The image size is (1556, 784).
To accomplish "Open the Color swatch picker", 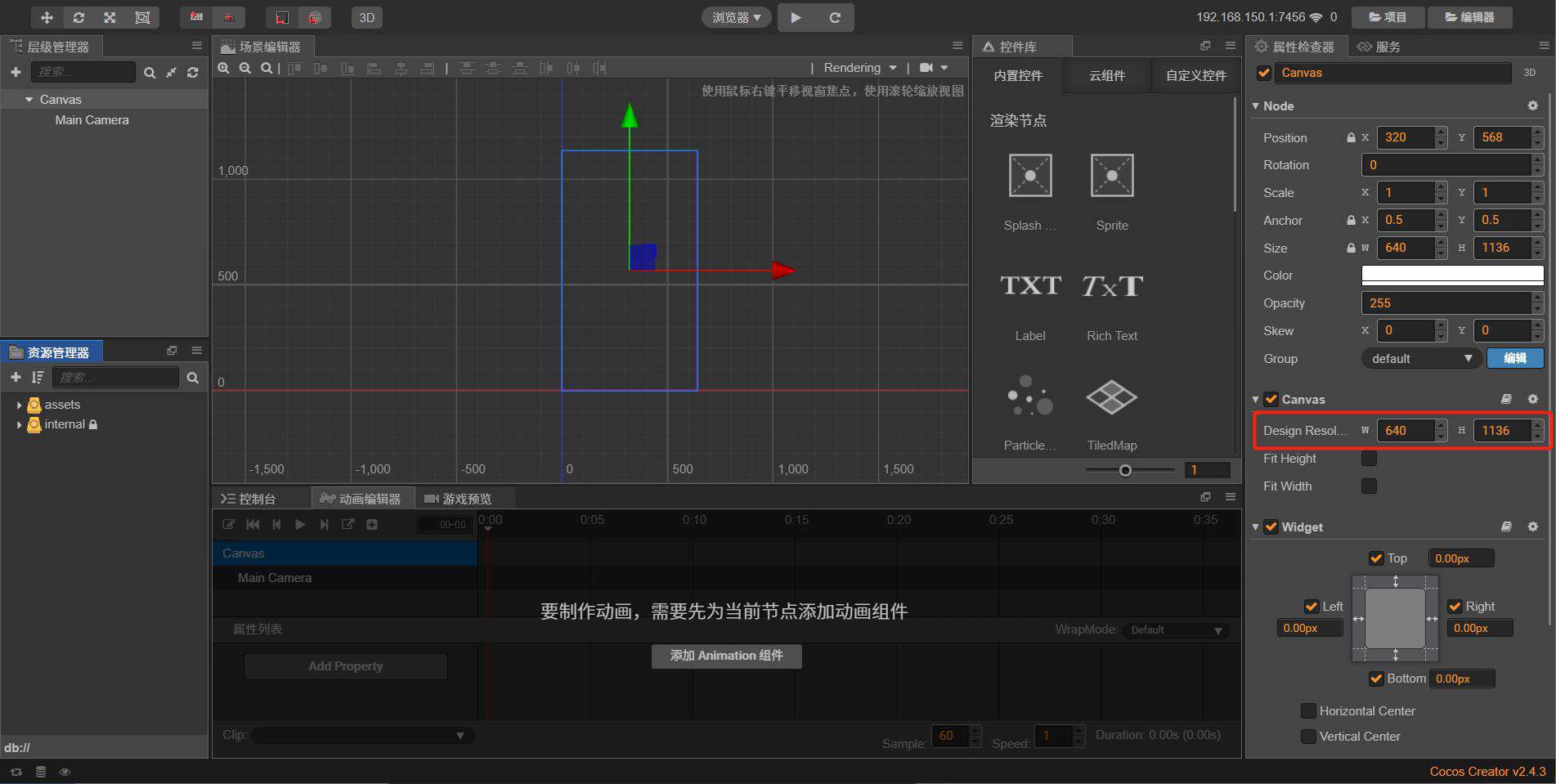I will [1452, 276].
